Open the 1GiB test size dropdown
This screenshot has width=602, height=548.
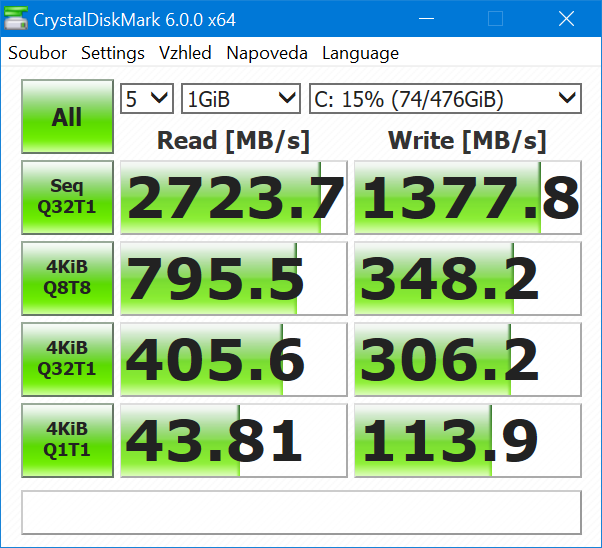(241, 98)
